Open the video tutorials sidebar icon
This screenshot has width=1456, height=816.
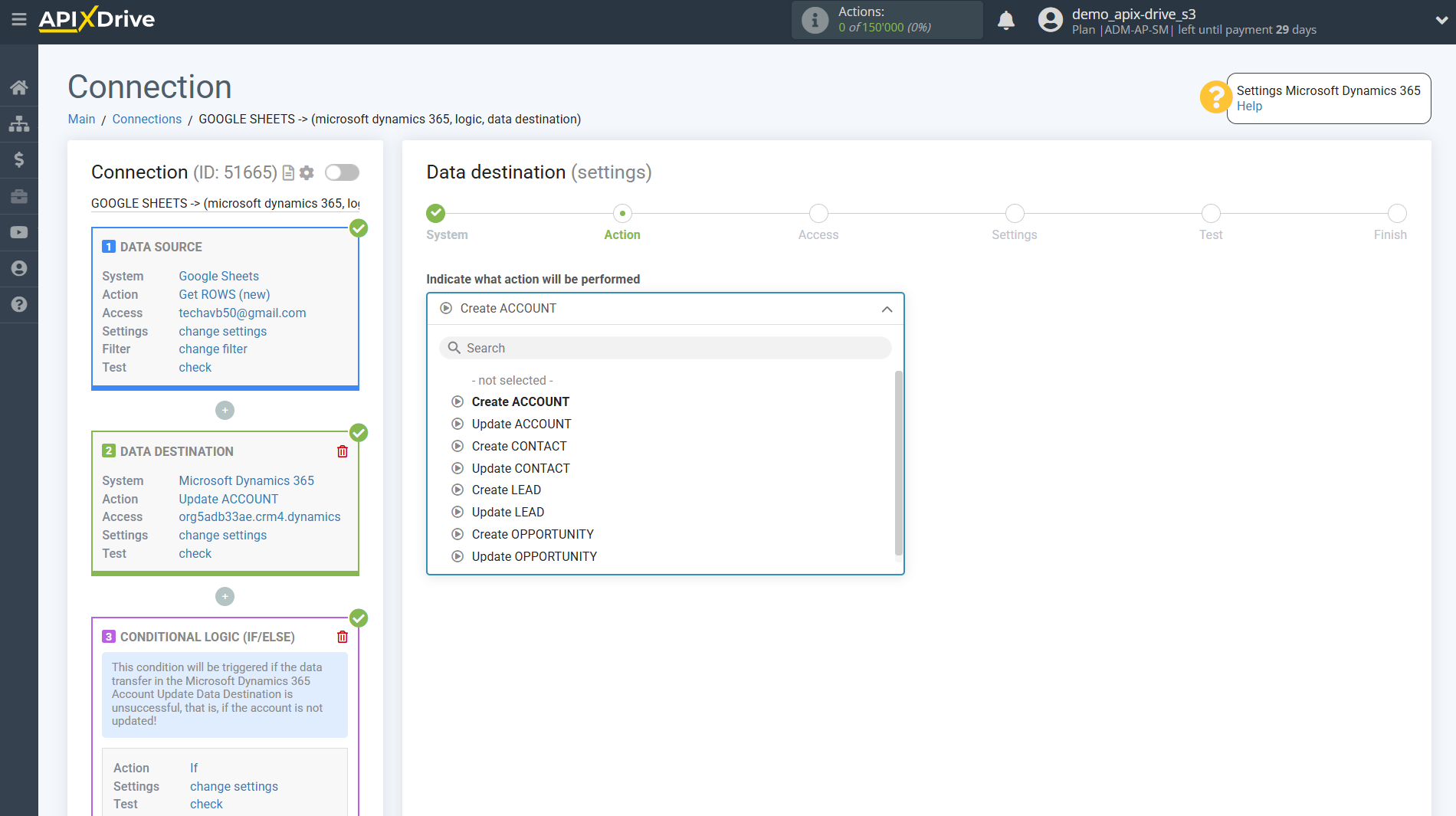19,232
